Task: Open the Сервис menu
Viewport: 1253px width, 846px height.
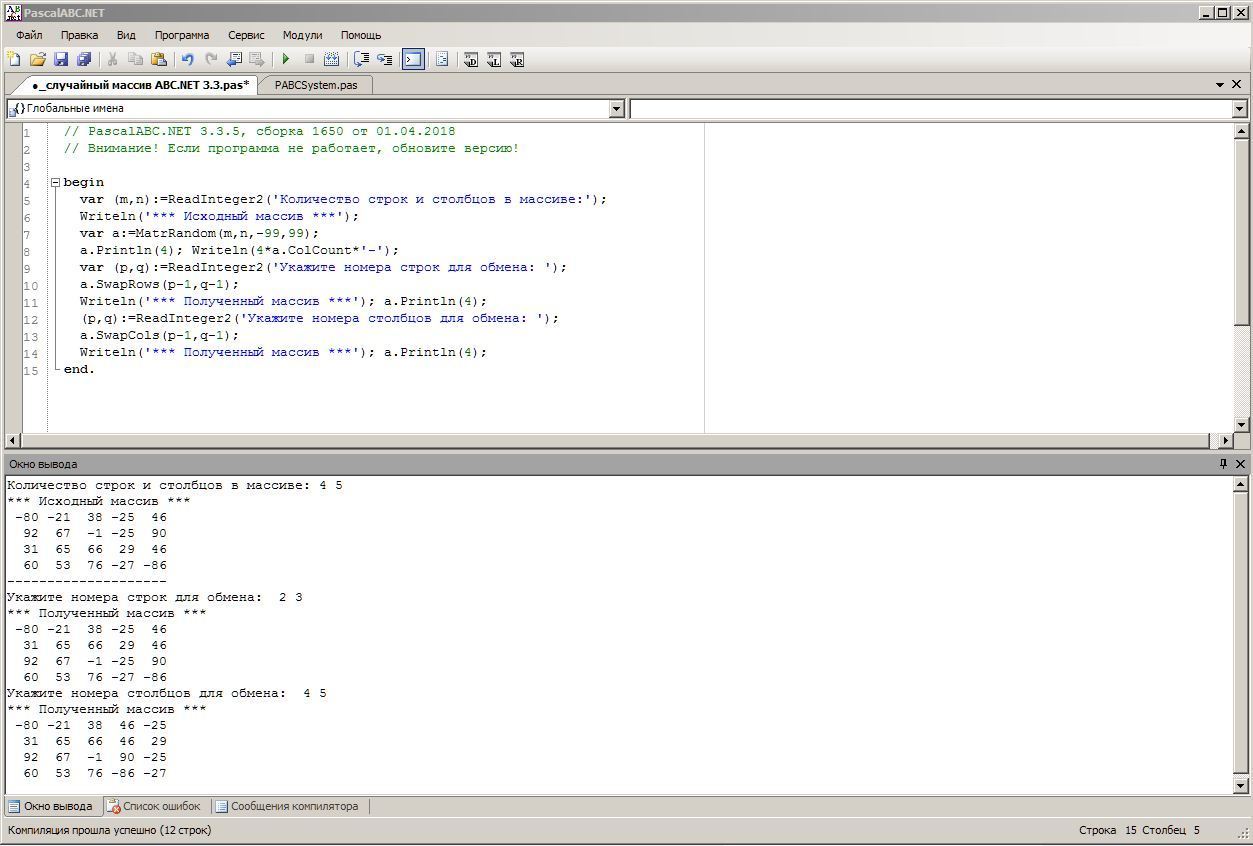Action: click(x=246, y=35)
